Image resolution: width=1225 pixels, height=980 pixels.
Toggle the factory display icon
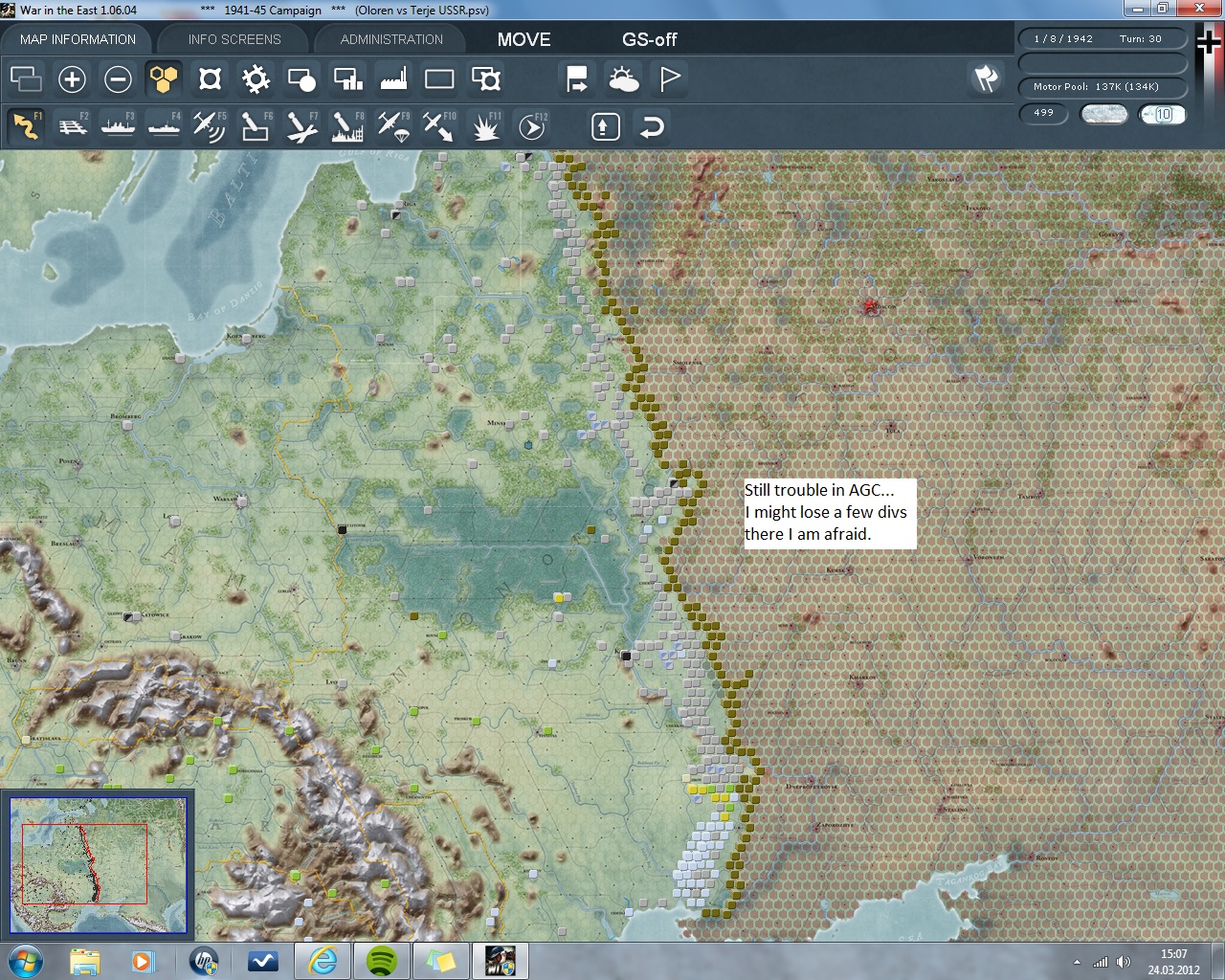[x=393, y=79]
